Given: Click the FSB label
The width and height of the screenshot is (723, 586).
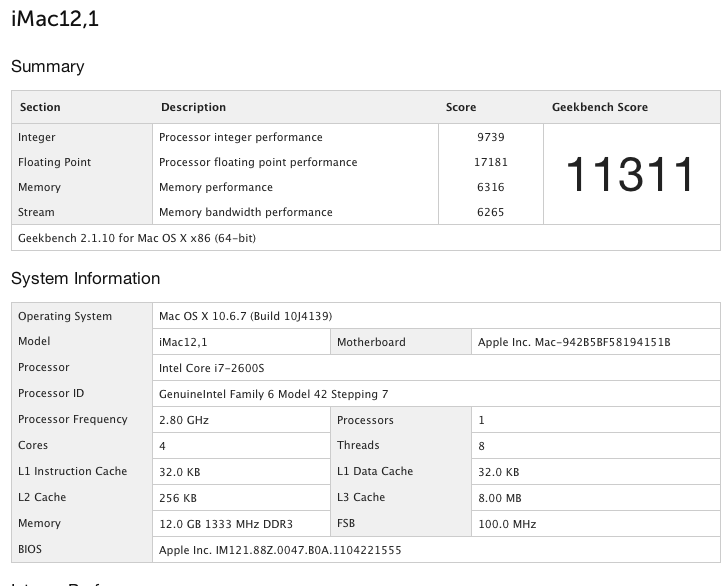Looking at the screenshot, I should click(346, 523).
